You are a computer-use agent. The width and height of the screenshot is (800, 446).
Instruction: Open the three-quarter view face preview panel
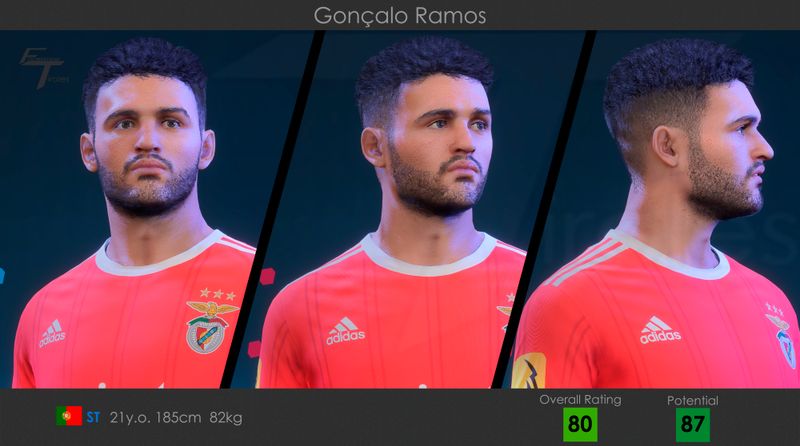[x=408, y=209]
